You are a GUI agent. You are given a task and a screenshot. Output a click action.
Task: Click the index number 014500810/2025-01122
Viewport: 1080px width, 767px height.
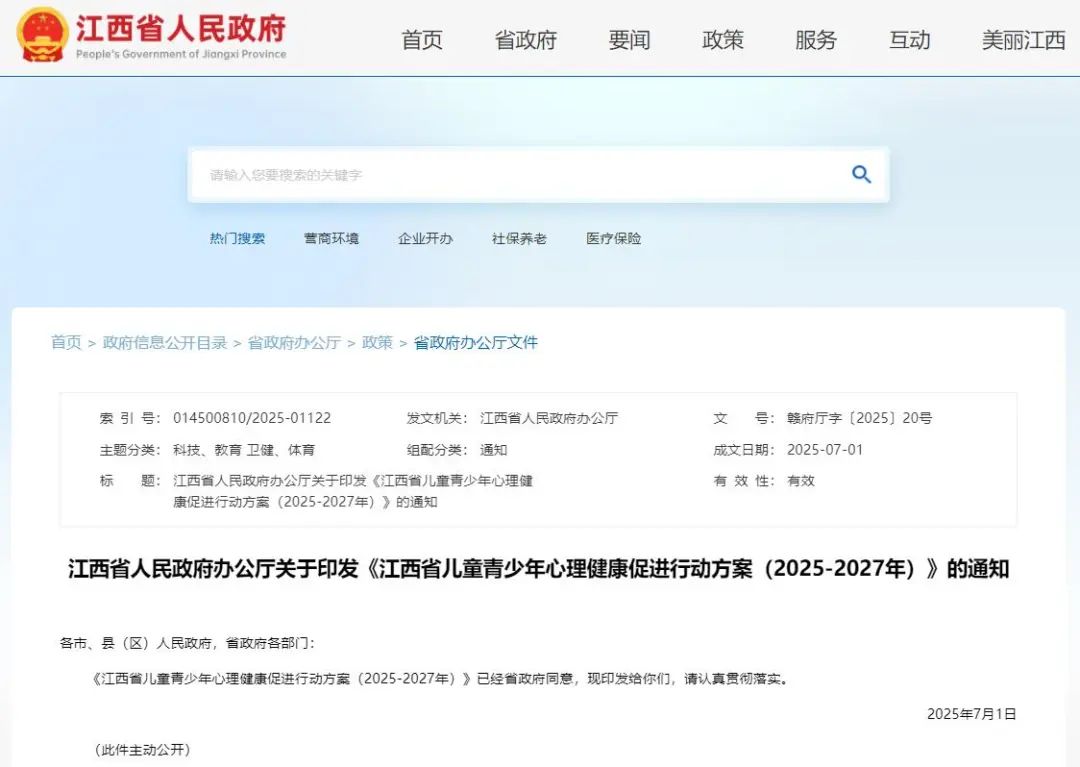pos(252,418)
